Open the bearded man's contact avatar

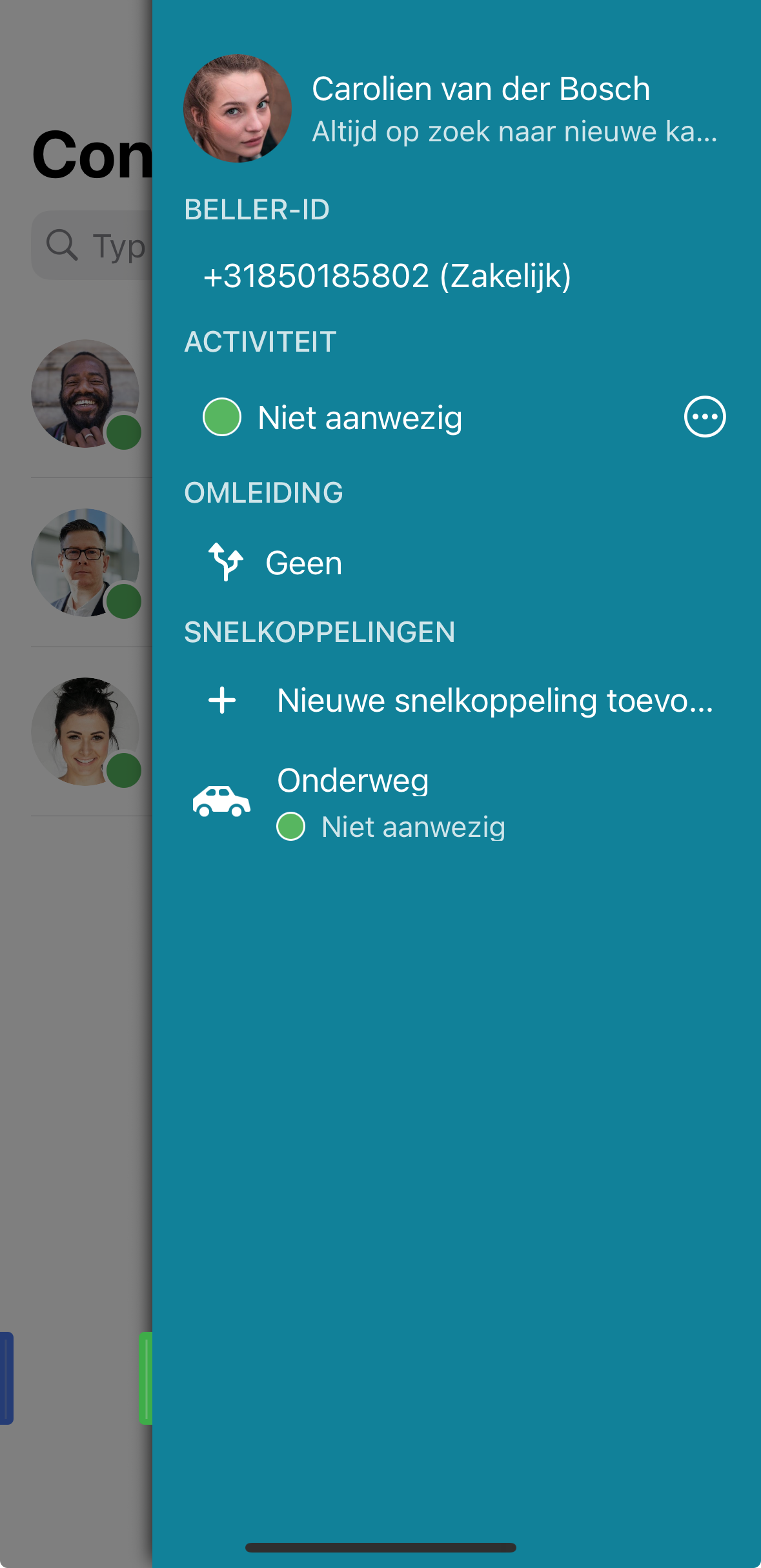(85, 394)
